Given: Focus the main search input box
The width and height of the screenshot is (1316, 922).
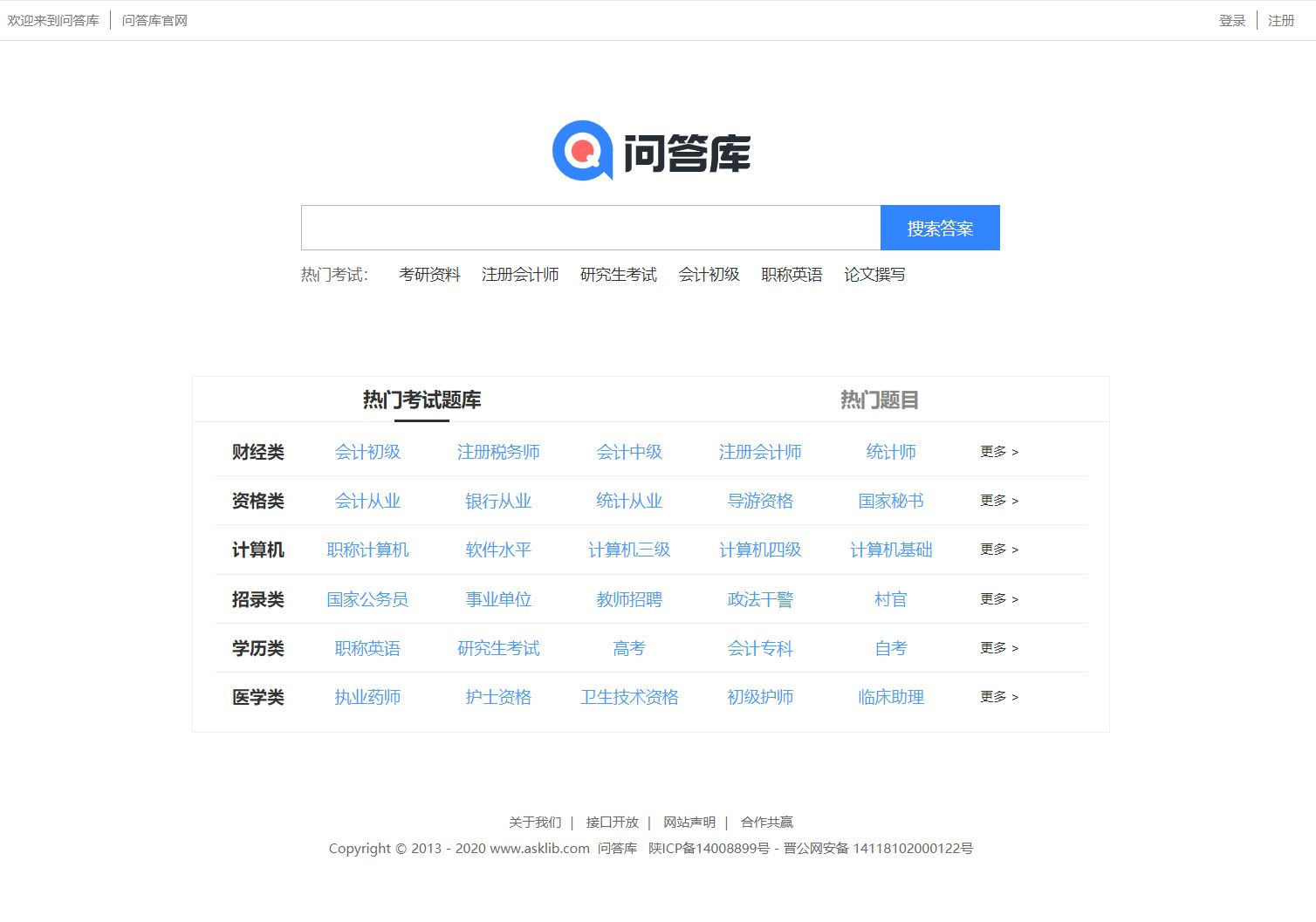Looking at the screenshot, I should 591,228.
